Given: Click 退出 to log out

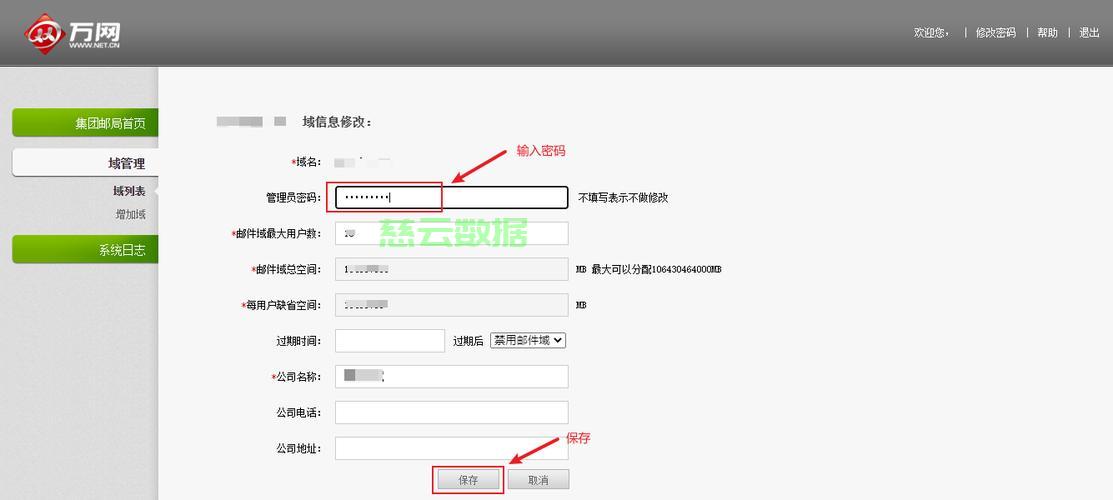Looking at the screenshot, I should [1089, 33].
